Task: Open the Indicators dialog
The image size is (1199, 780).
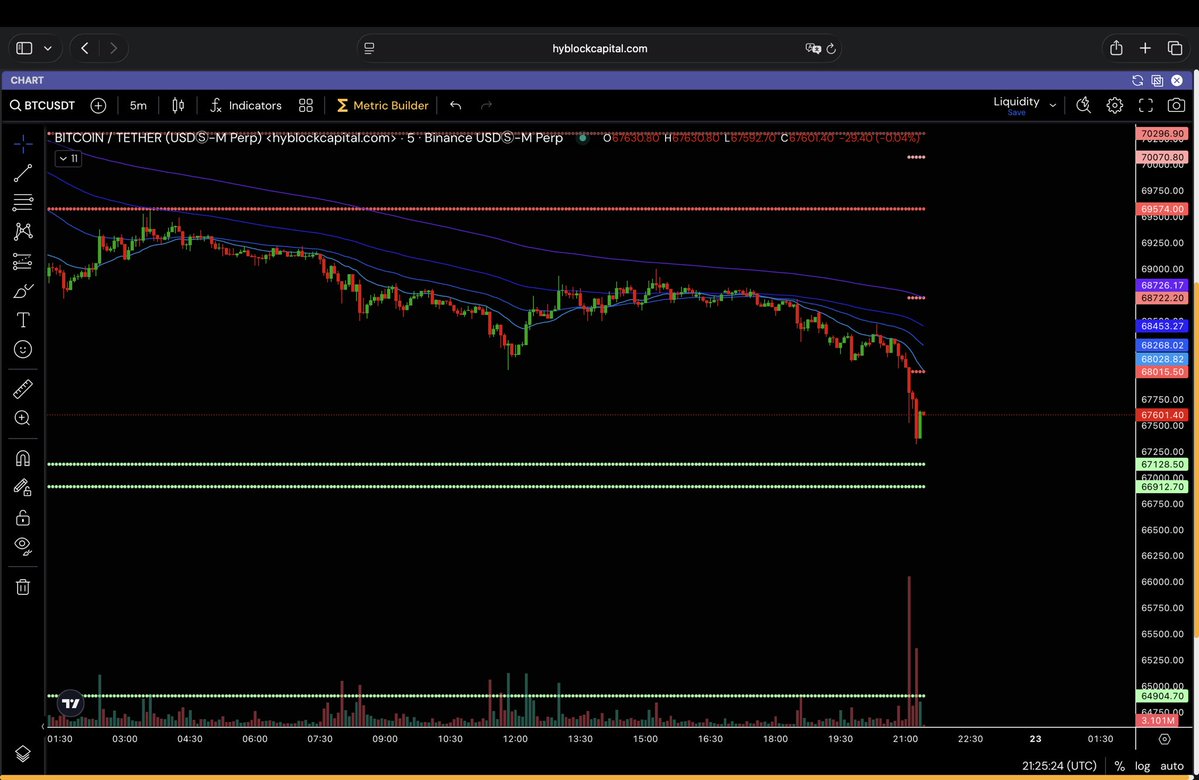Action: coord(246,106)
